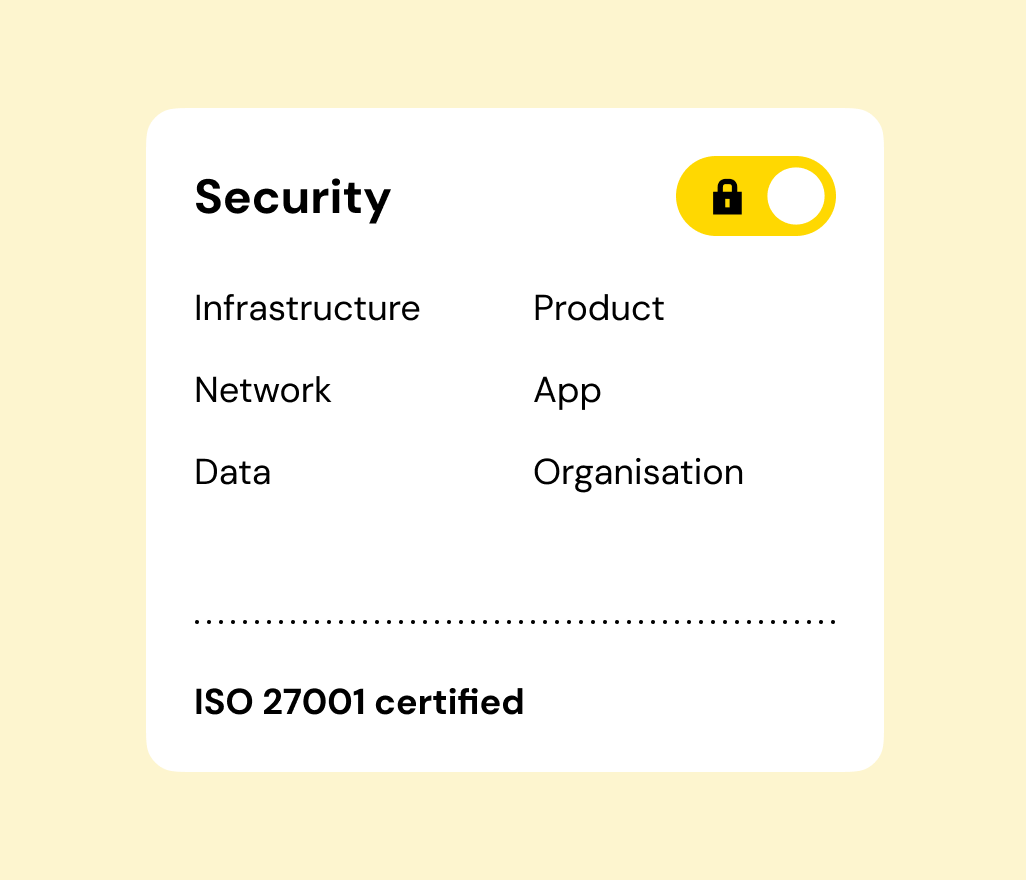1026x880 pixels.
Task: Click empty white space below Organisation
Action: (x=638, y=545)
